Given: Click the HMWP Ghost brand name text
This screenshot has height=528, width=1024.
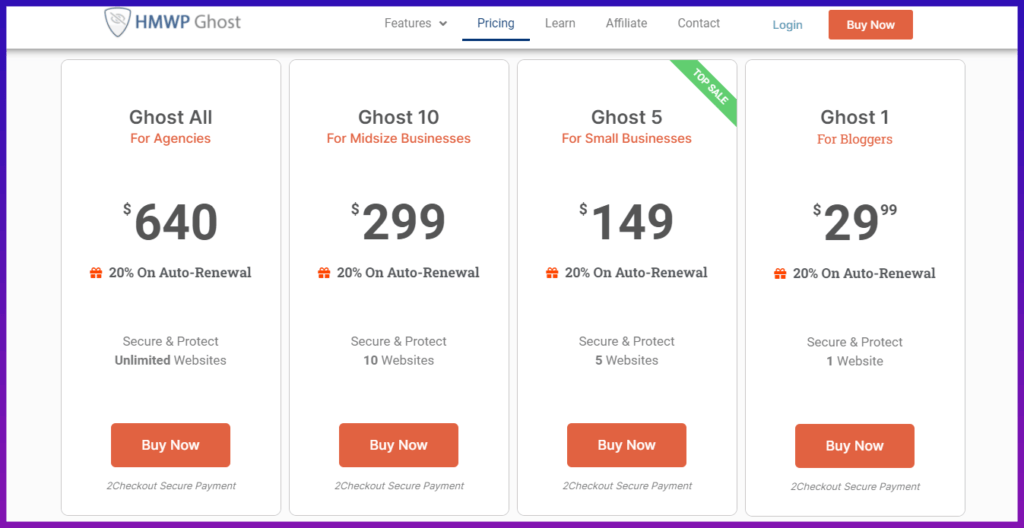Looking at the screenshot, I should tap(190, 22).
